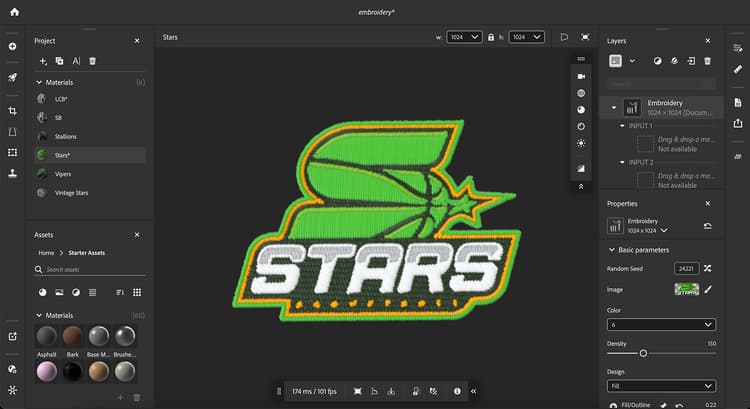The image size is (750, 409).
Task: Toggle the half-filled circle filter in Assets
Action: [x=76, y=292]
